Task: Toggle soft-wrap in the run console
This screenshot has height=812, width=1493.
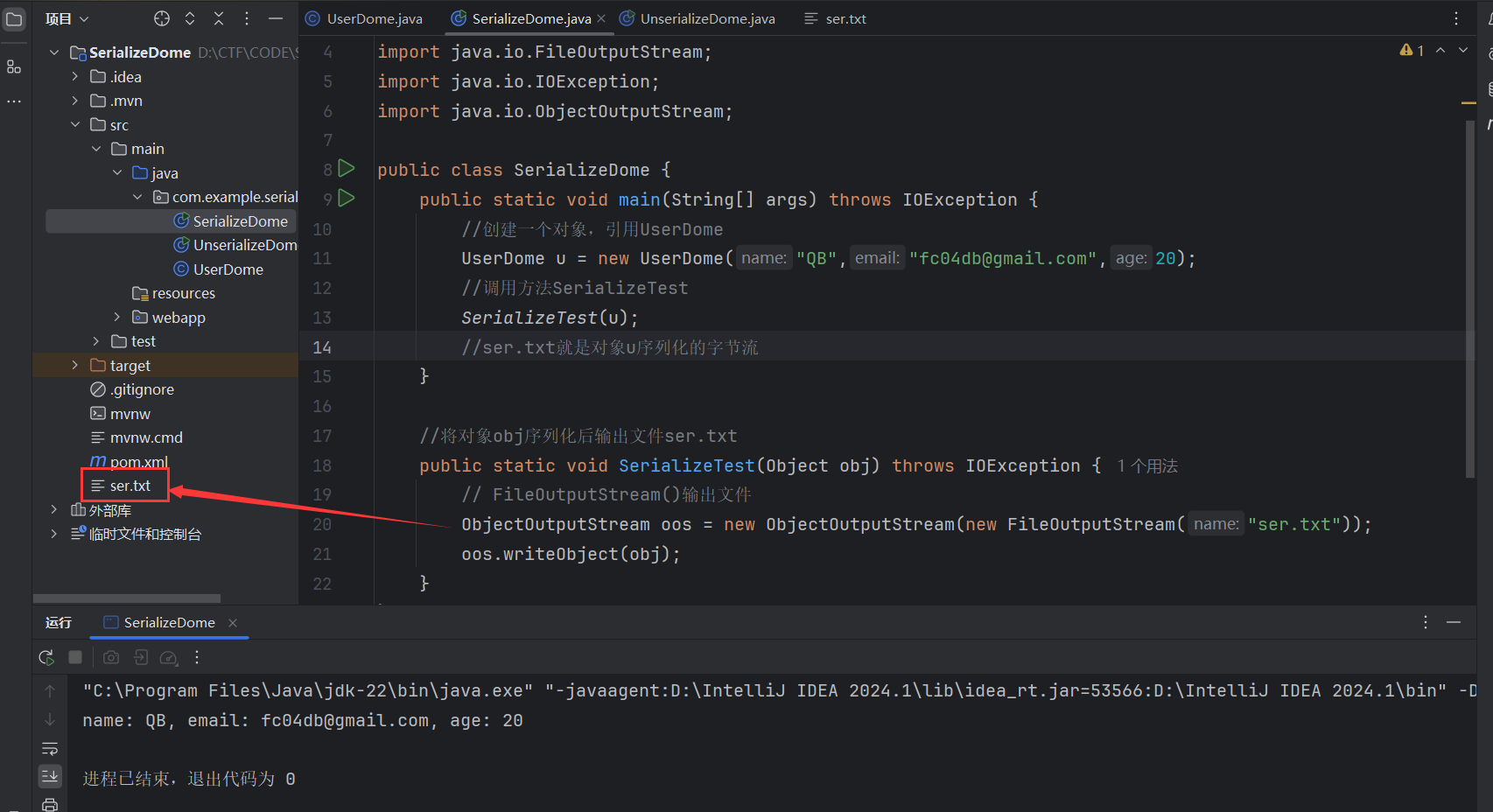Action: (x=50, y=748)
